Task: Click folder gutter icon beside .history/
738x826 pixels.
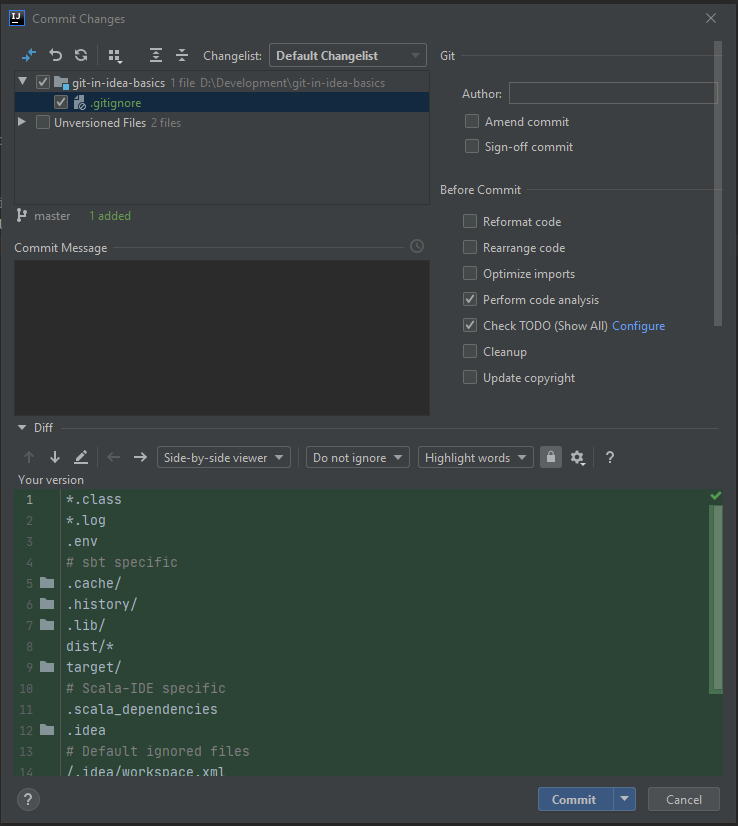Action: coord(47,604)
